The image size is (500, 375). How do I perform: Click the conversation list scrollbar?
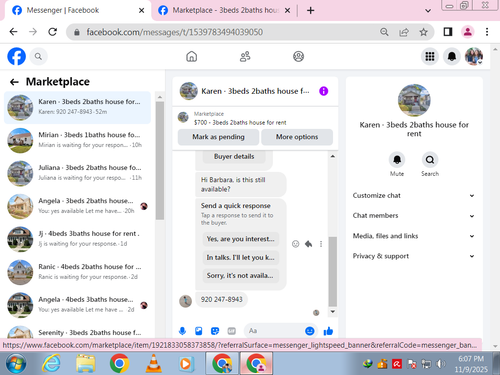pyautogui.click(x=160, y=160)
